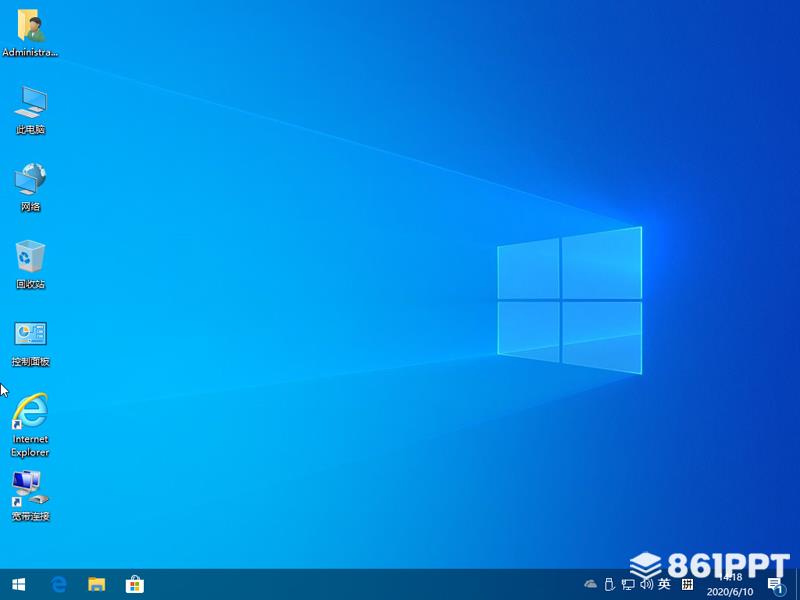
Task: Select the 宽带连接 broadband shortcut icon
Action: point(30,496)
